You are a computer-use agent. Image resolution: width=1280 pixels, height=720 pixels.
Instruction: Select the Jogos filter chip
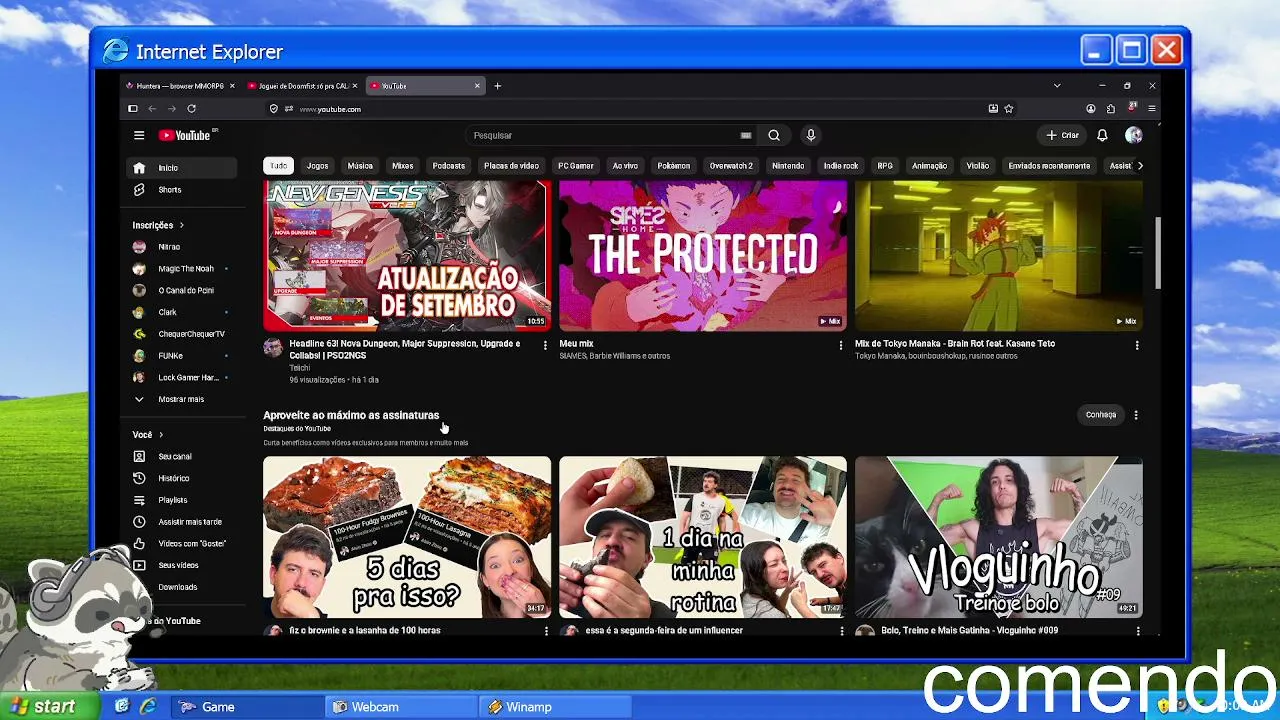click(318, 166)
